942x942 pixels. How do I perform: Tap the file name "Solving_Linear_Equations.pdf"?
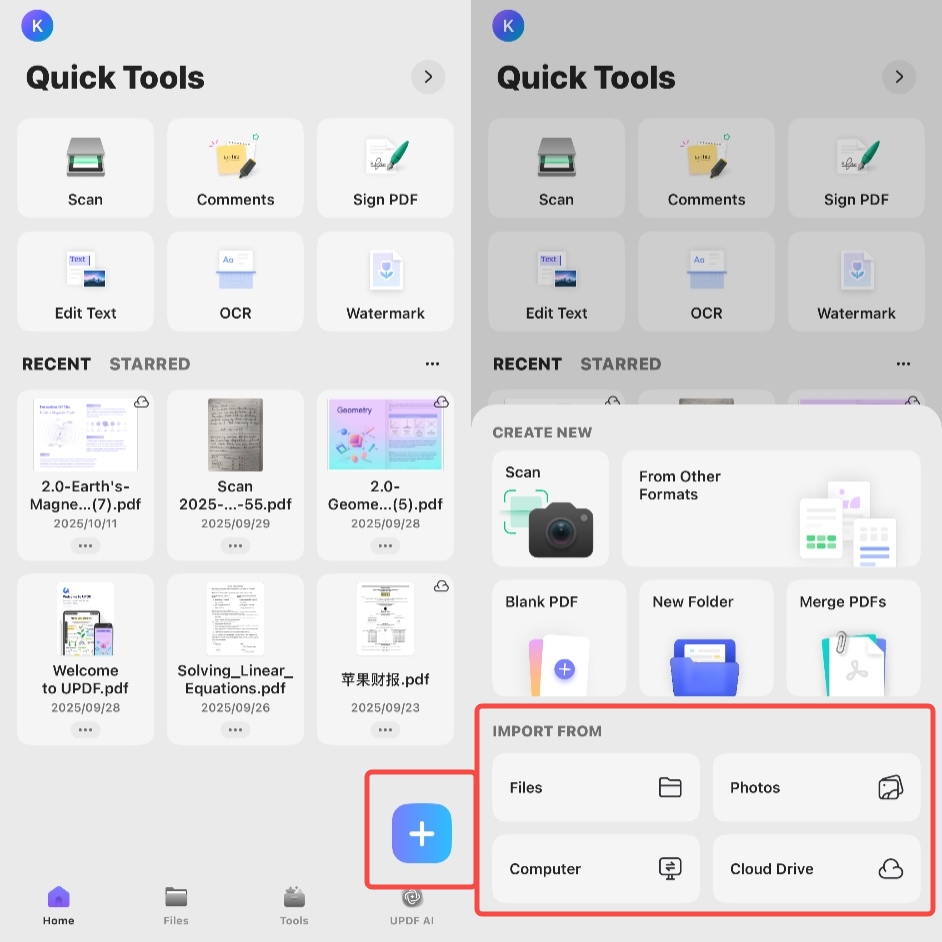pyautogui.click(x=236, y=679)
